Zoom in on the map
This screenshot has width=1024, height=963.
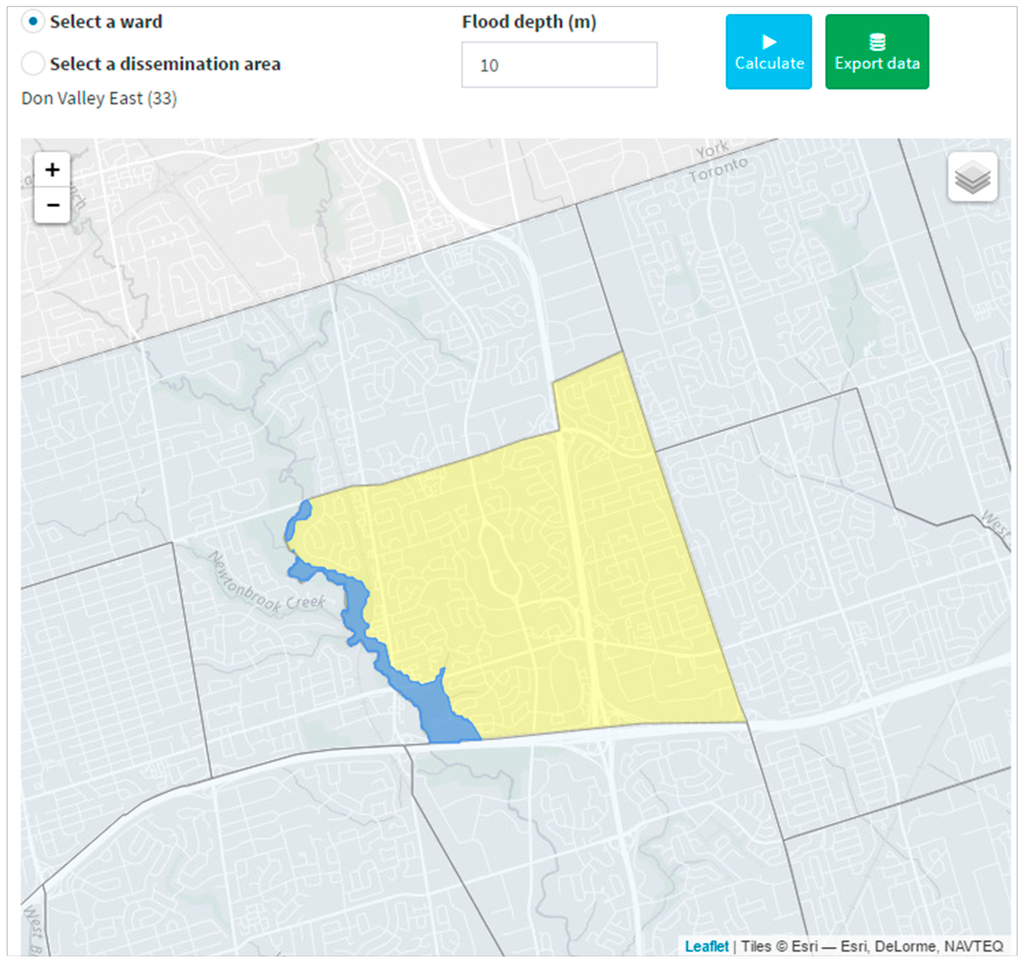(x=52, y=170)
